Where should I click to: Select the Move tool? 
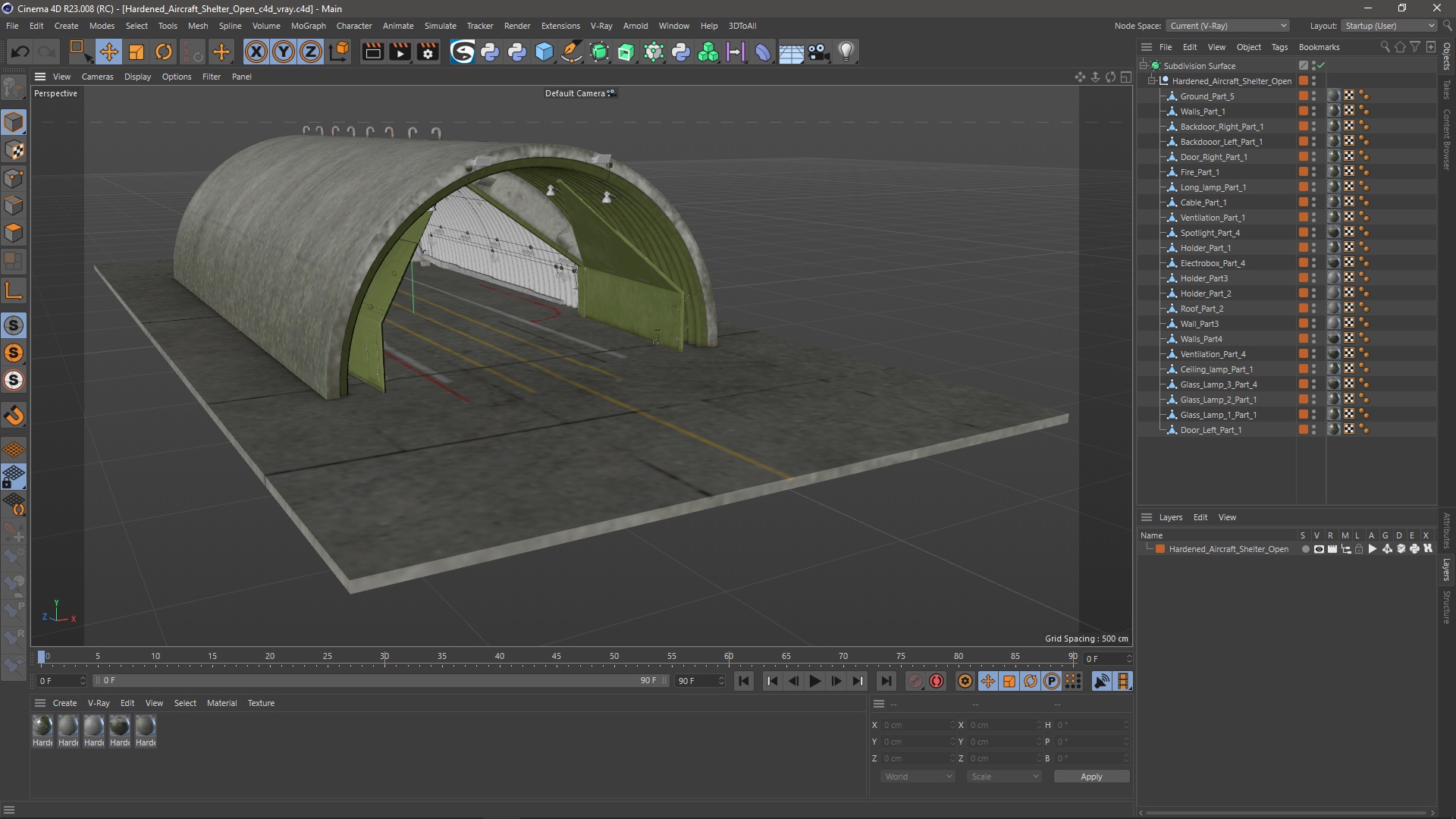coord(108,52)
